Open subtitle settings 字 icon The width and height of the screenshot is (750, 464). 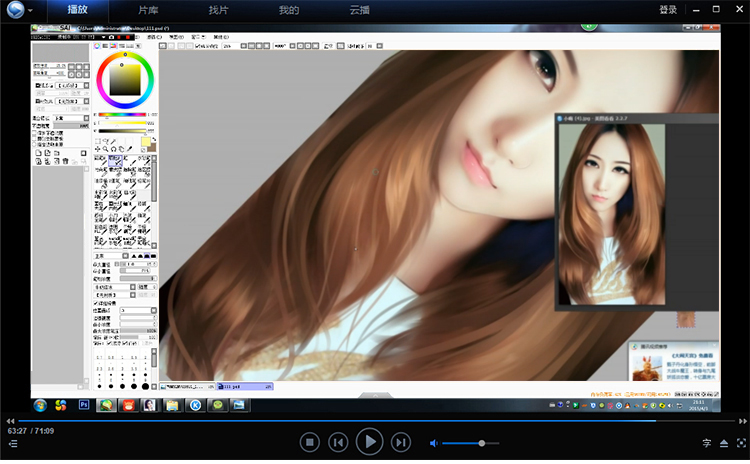click(x=706, y=443)
